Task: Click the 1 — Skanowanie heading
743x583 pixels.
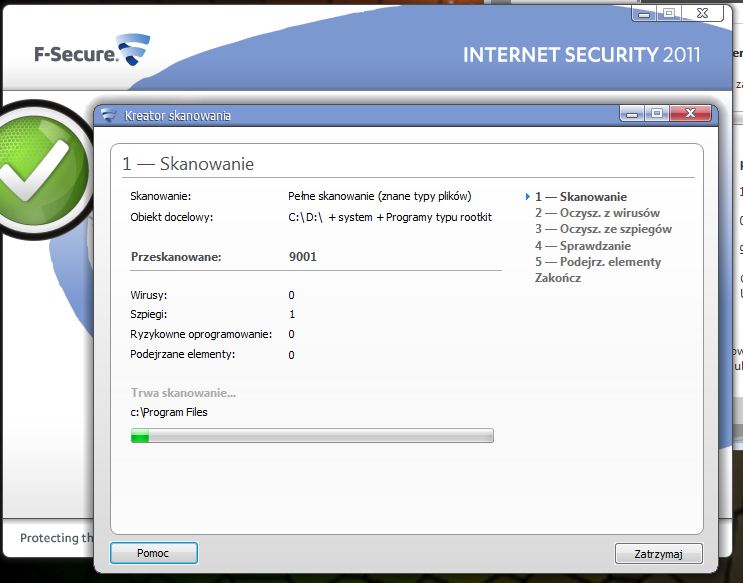Action: coord(188,164)
